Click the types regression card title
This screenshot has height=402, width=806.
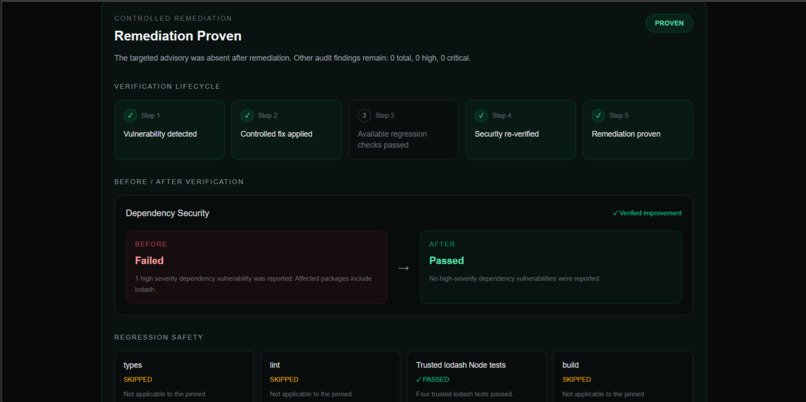133,365
